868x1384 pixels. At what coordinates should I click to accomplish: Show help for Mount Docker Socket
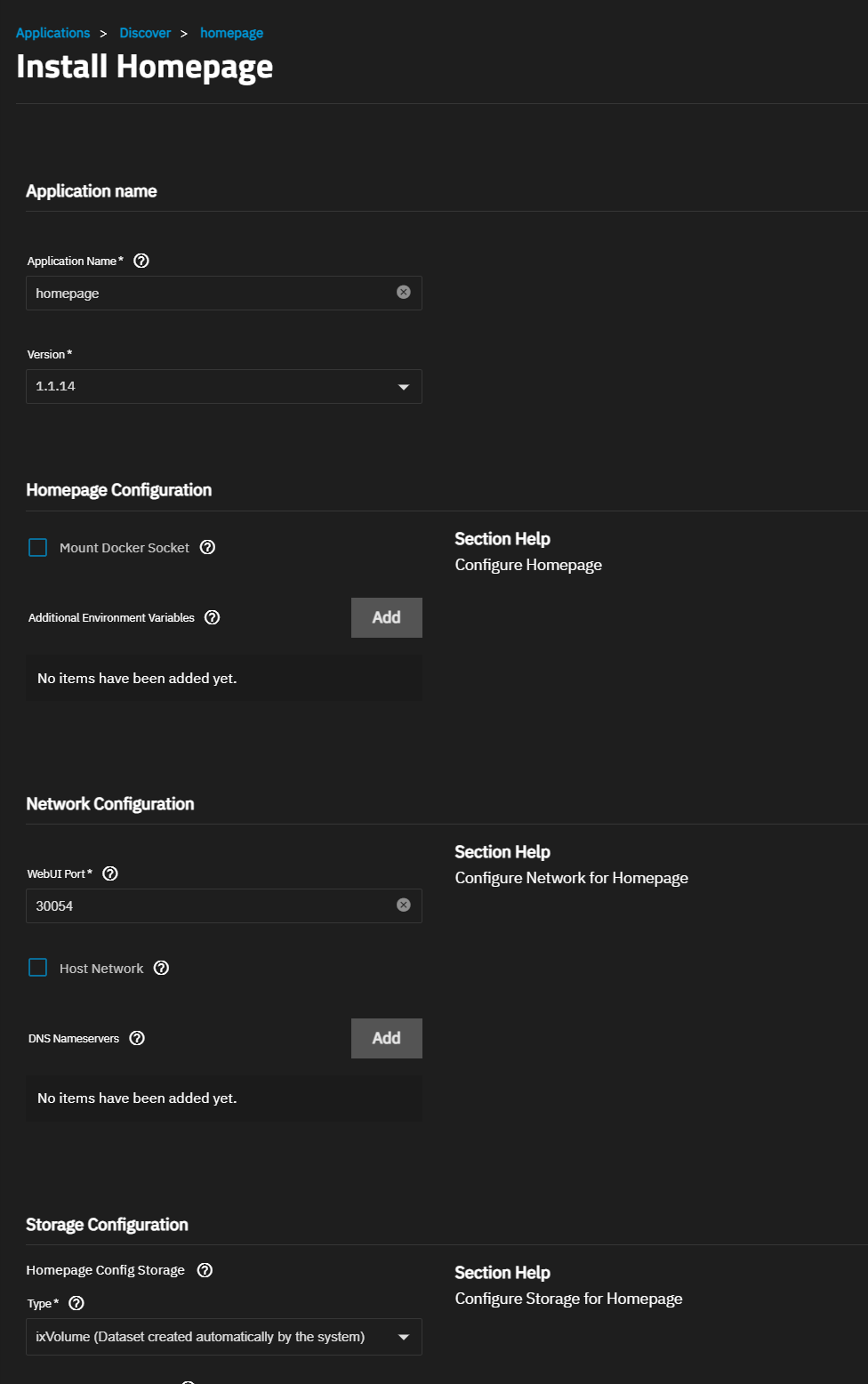(208, 547)
